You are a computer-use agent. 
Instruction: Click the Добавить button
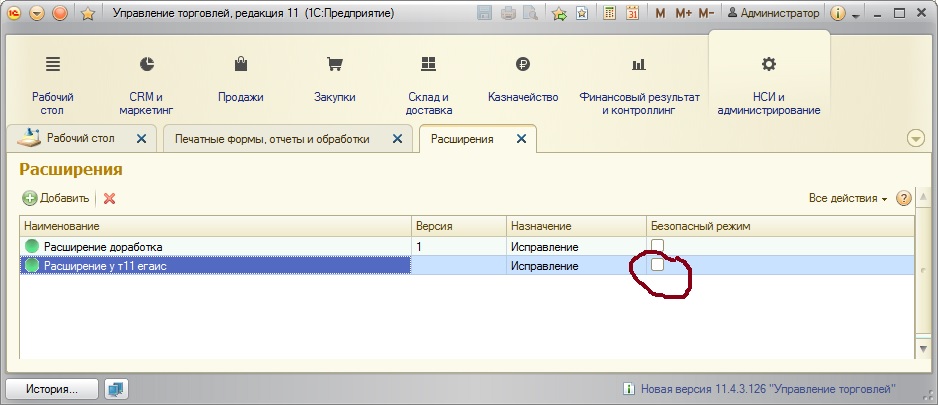coord(56,198)
